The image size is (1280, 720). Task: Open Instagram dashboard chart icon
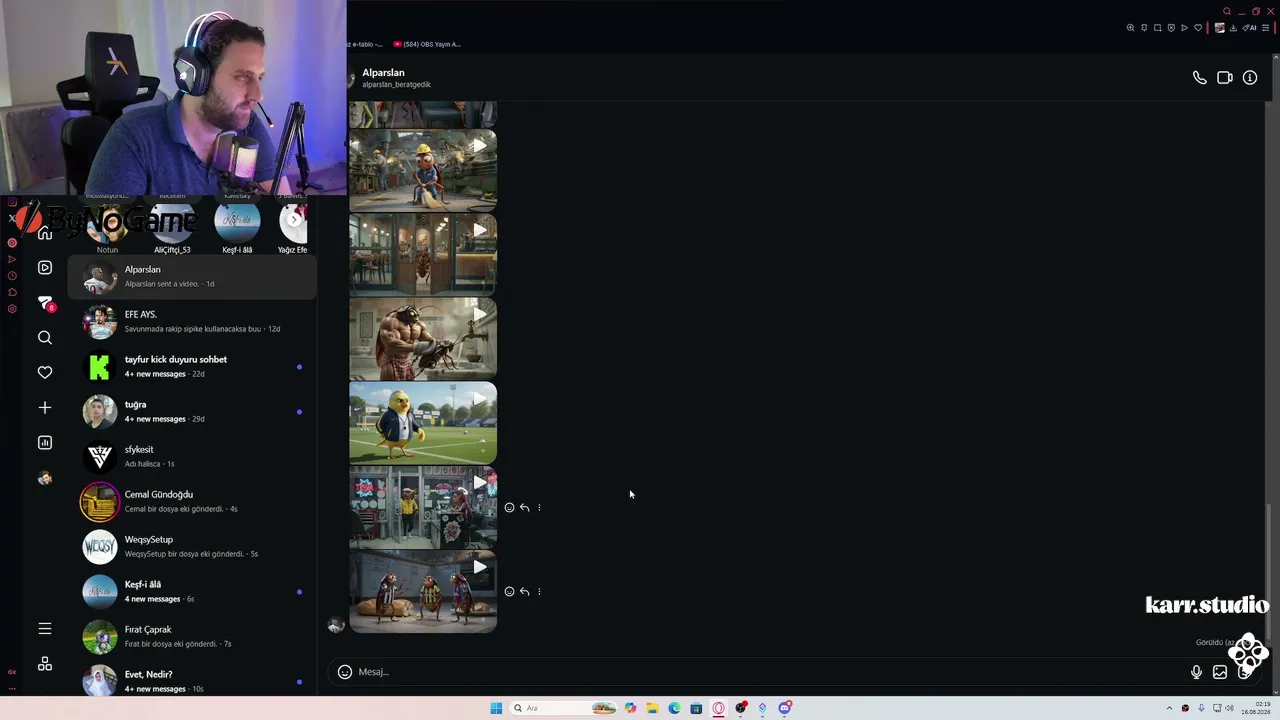(x=45, y=443)
